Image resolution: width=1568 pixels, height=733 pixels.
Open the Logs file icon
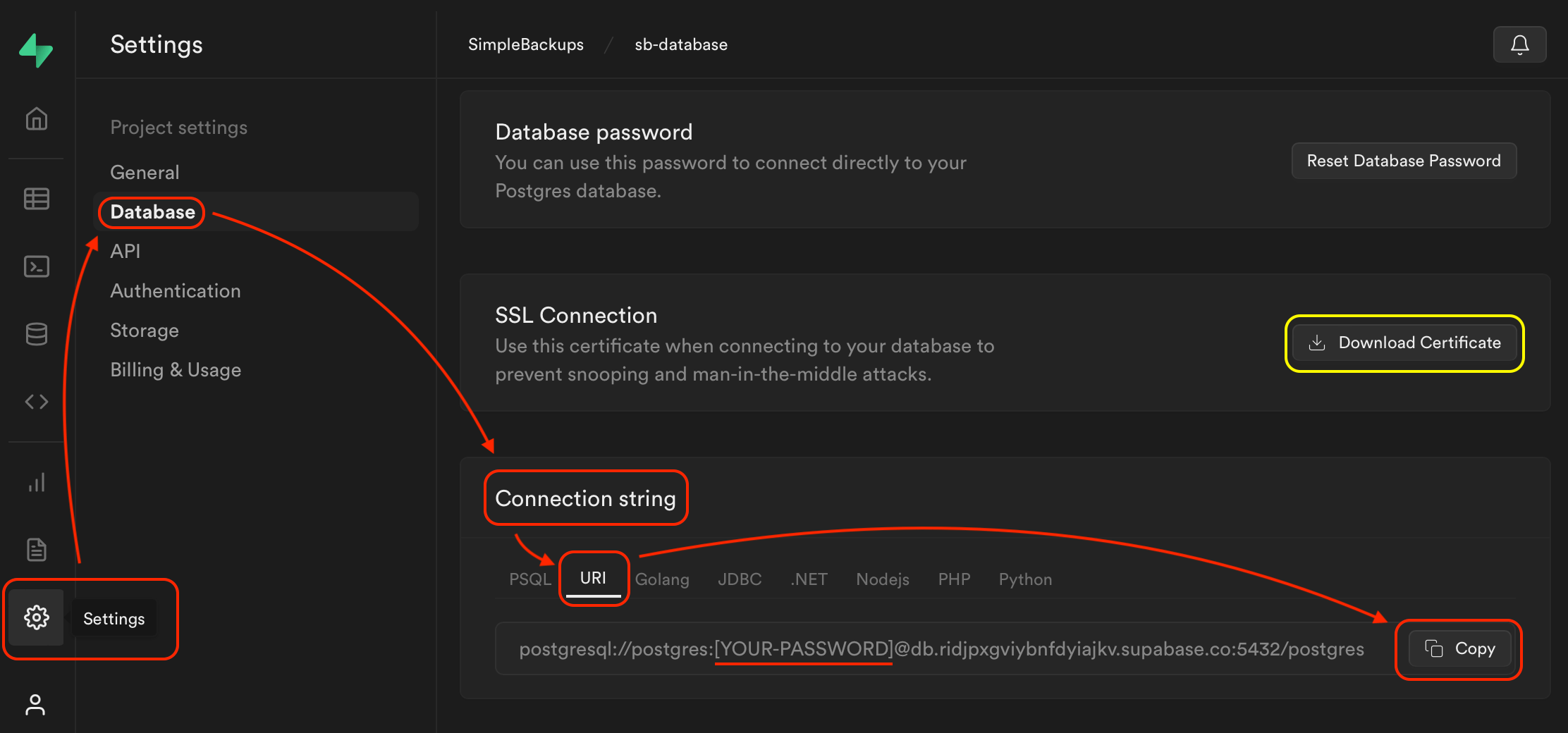pyautogui.click(x=35, y=550)
